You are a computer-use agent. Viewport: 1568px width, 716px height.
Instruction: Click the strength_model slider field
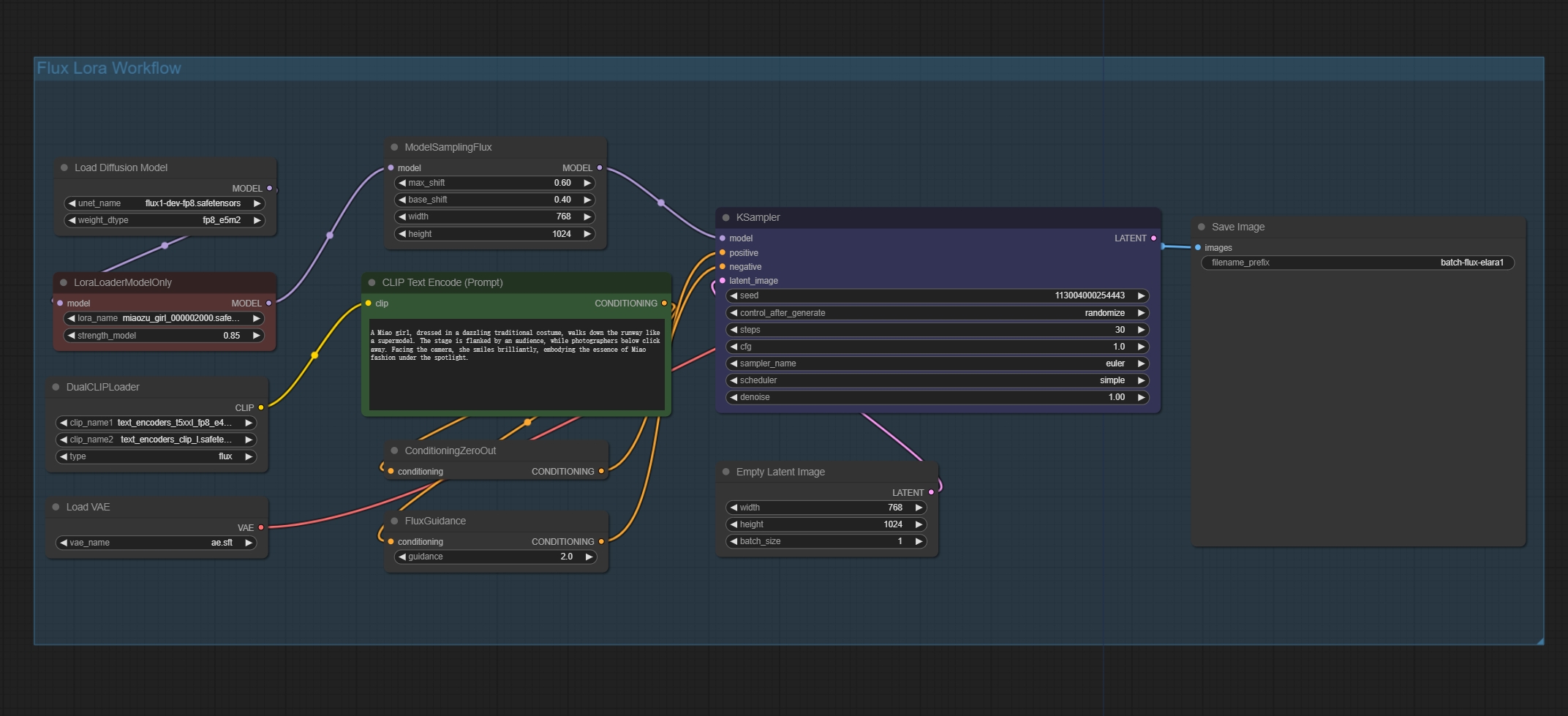coord(165,336)
